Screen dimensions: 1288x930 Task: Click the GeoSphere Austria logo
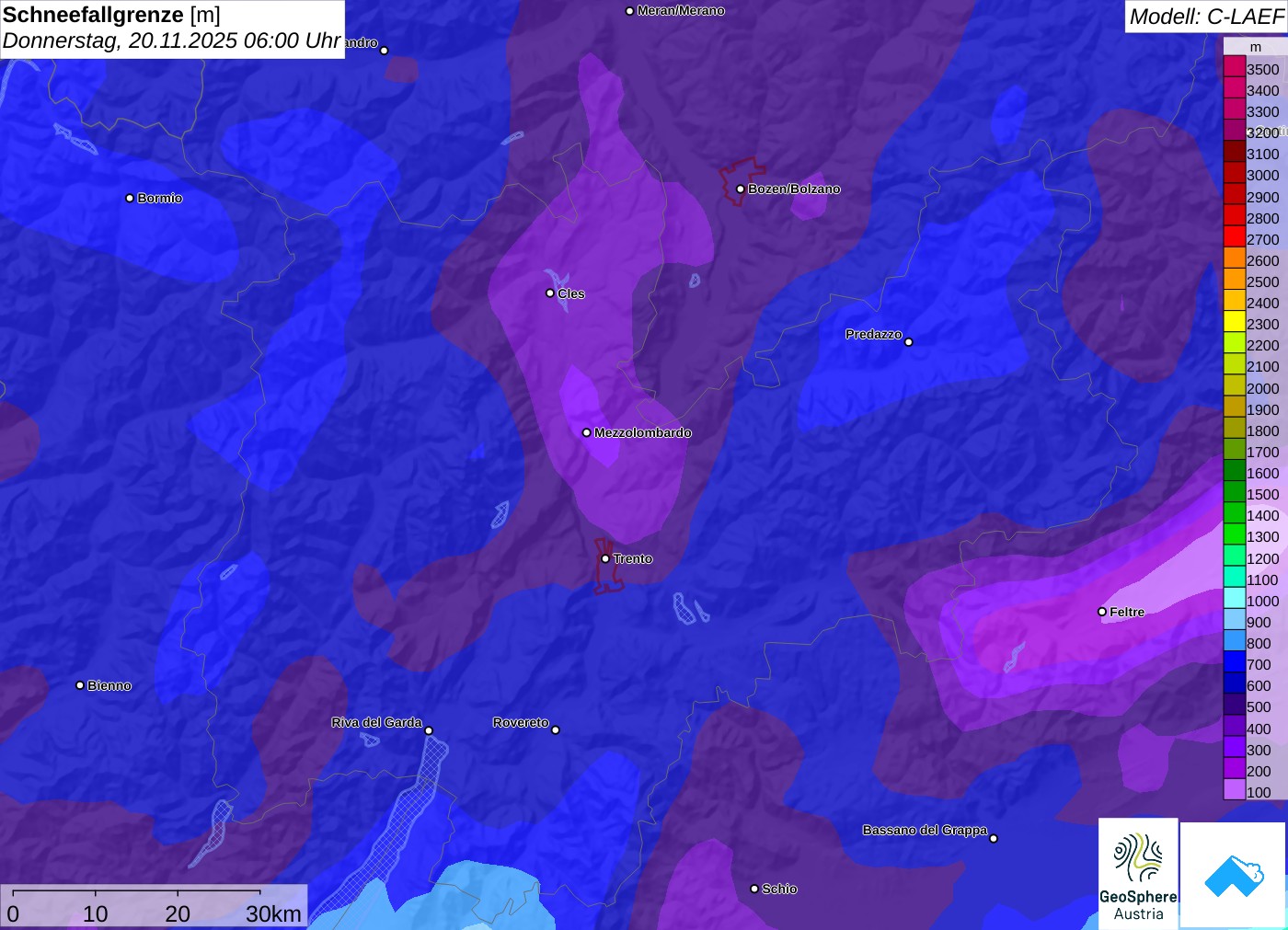coord(1138,872)
